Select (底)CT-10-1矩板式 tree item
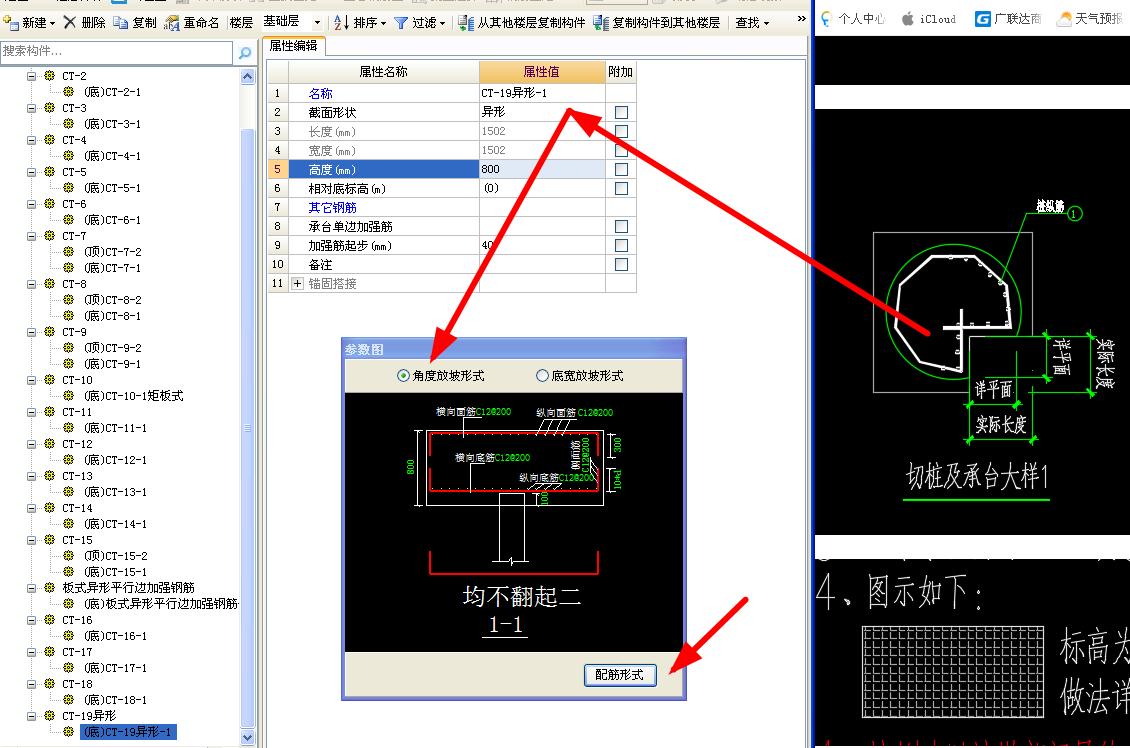 coord(133,396)
